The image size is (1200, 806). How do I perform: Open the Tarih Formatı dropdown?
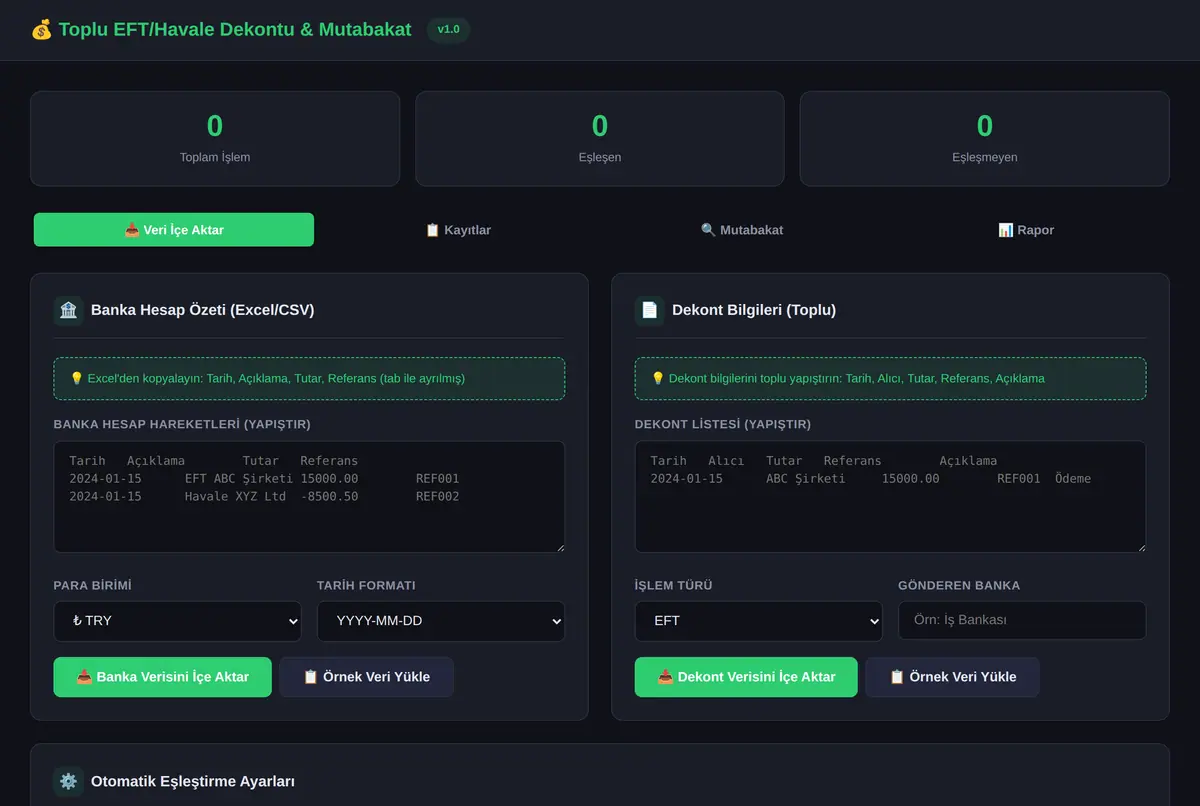tap(441, 621)
